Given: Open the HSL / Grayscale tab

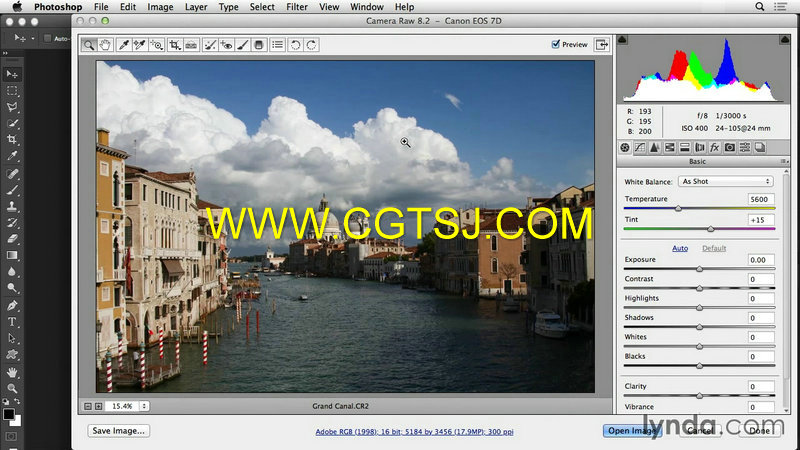Looking at the screenshot, I should tap(670, 147).
